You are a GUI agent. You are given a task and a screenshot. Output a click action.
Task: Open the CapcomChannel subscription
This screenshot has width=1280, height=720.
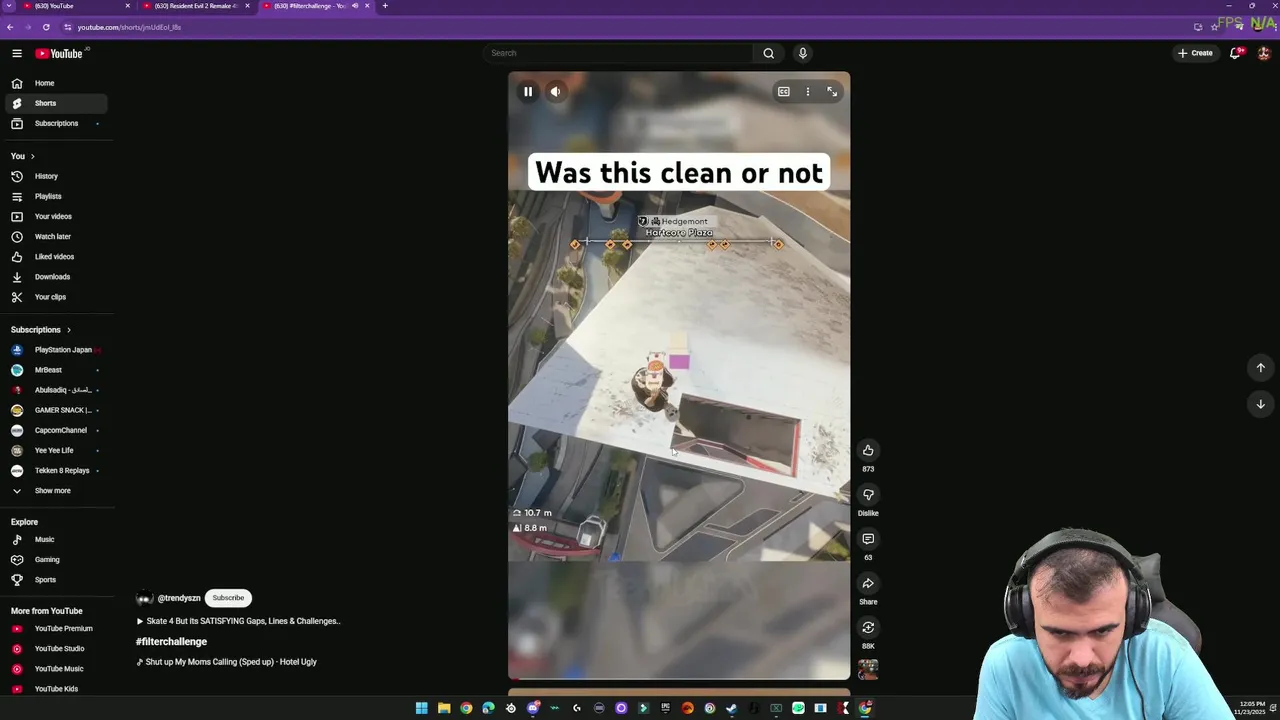point(54,430)
